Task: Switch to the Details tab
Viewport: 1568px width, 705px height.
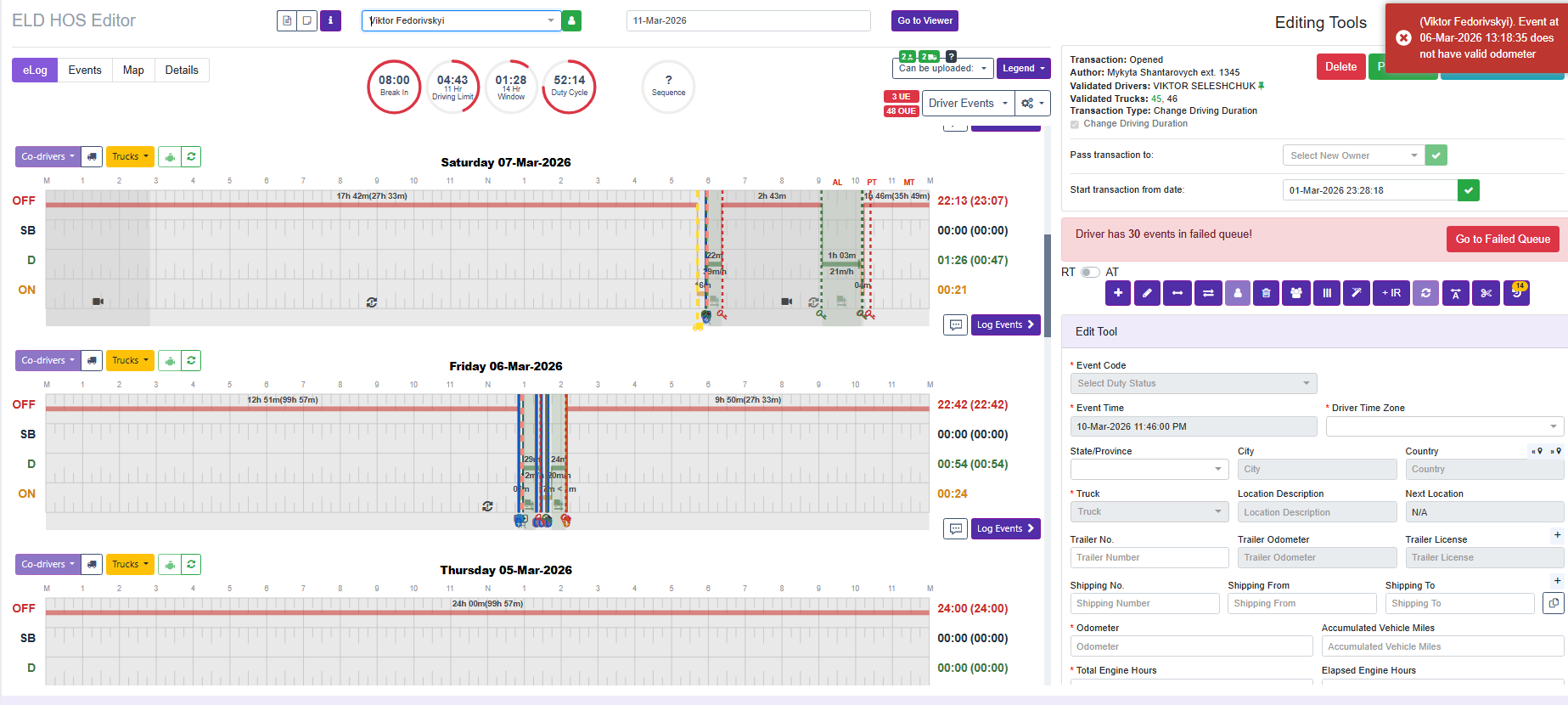Action: click(182, 70)
